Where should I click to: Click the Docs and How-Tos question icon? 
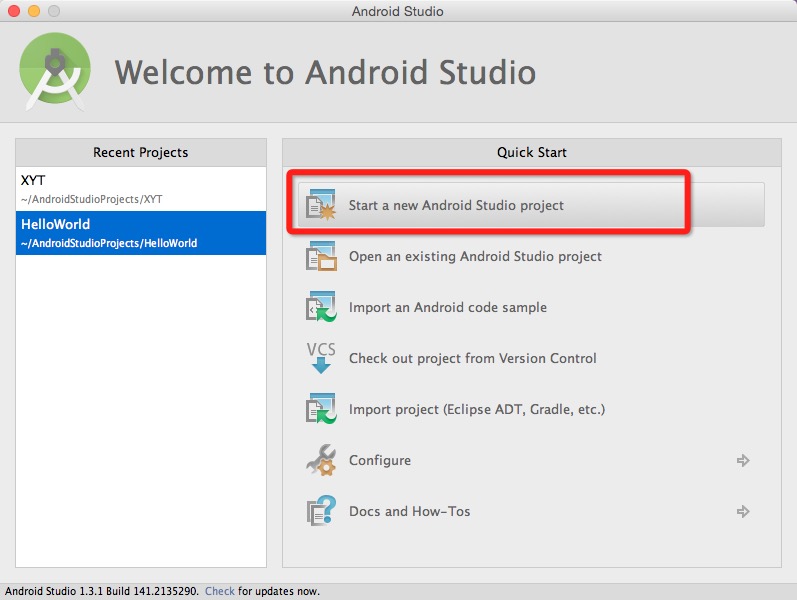321,511
